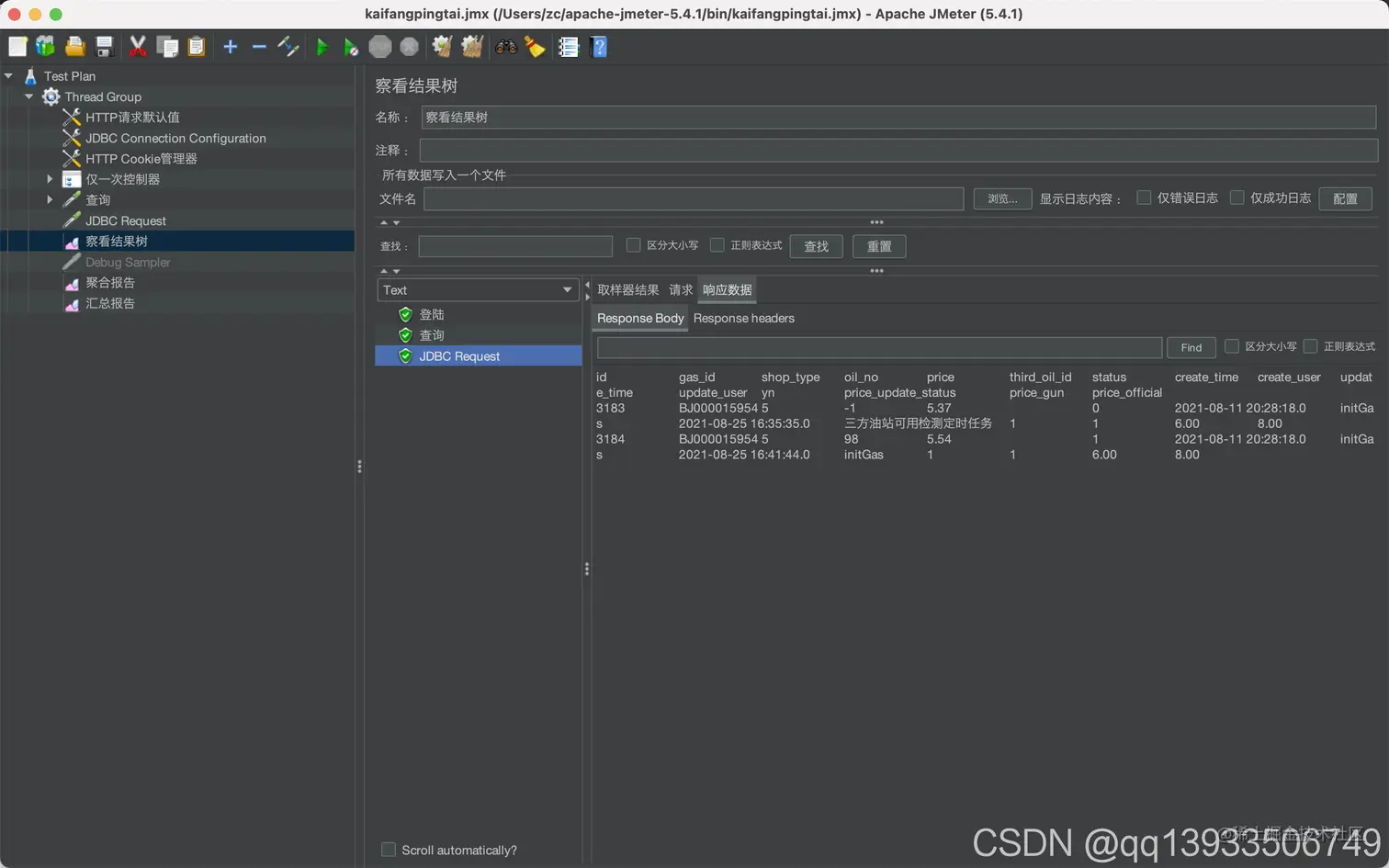Click the Open file folder icon

coord(75,47)
